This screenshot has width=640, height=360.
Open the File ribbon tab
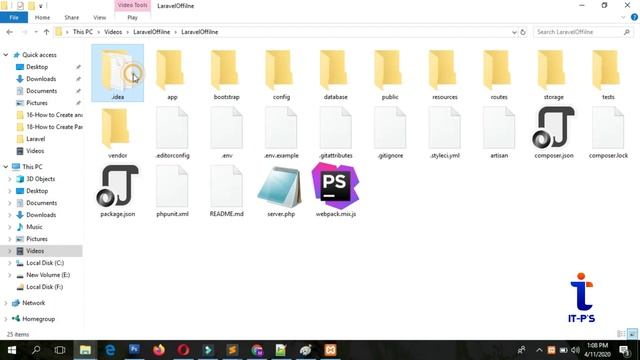(14, 18)
